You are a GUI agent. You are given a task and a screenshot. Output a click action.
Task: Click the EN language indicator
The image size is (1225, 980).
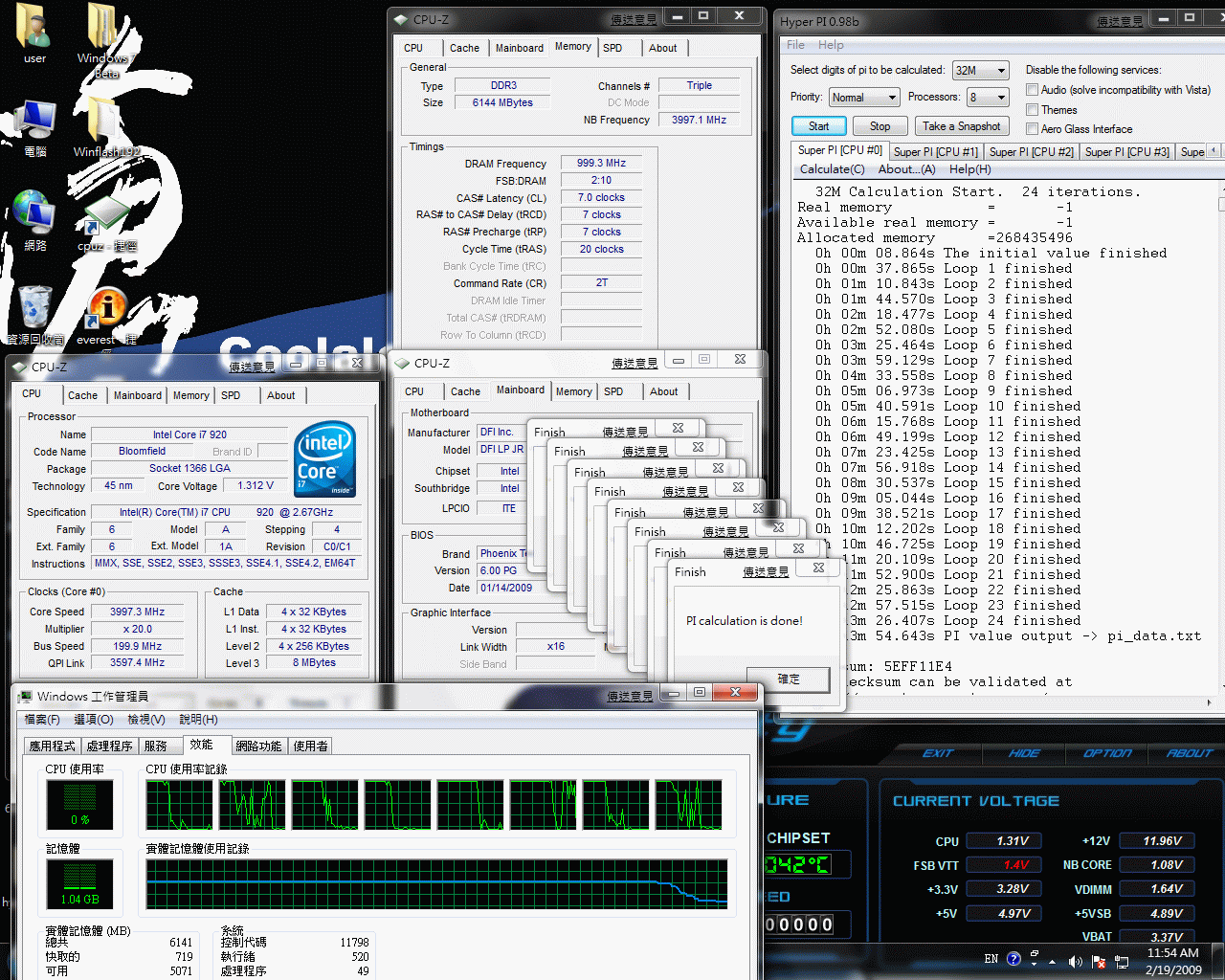click(991, 958)
